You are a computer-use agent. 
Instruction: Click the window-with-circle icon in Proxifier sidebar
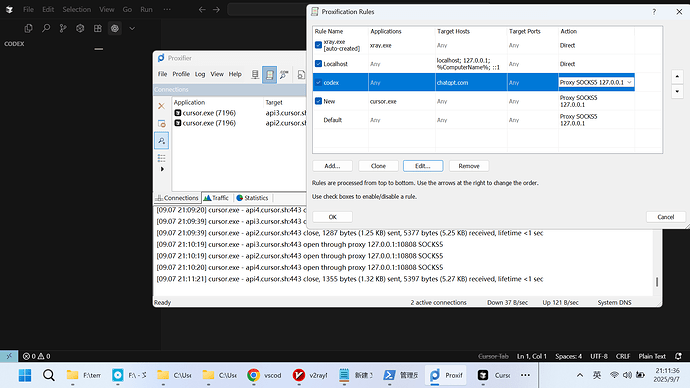[x=161, y=124]
